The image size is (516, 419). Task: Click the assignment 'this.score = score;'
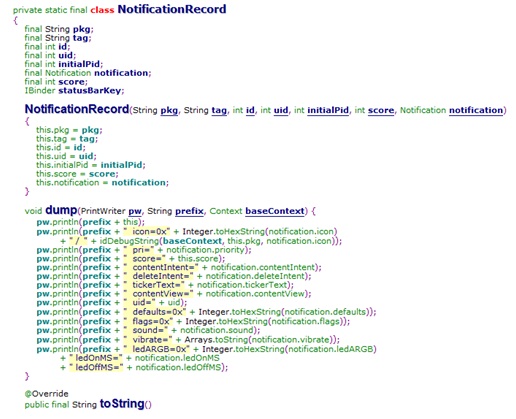(77, 174)
